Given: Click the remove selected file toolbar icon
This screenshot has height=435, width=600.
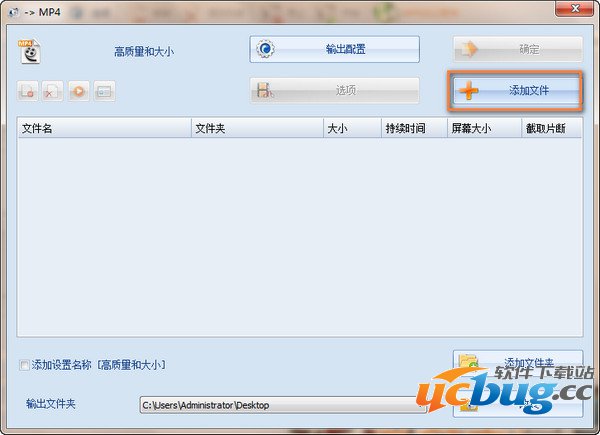Looking at the screenshot, I should click(x=27, y=91).
